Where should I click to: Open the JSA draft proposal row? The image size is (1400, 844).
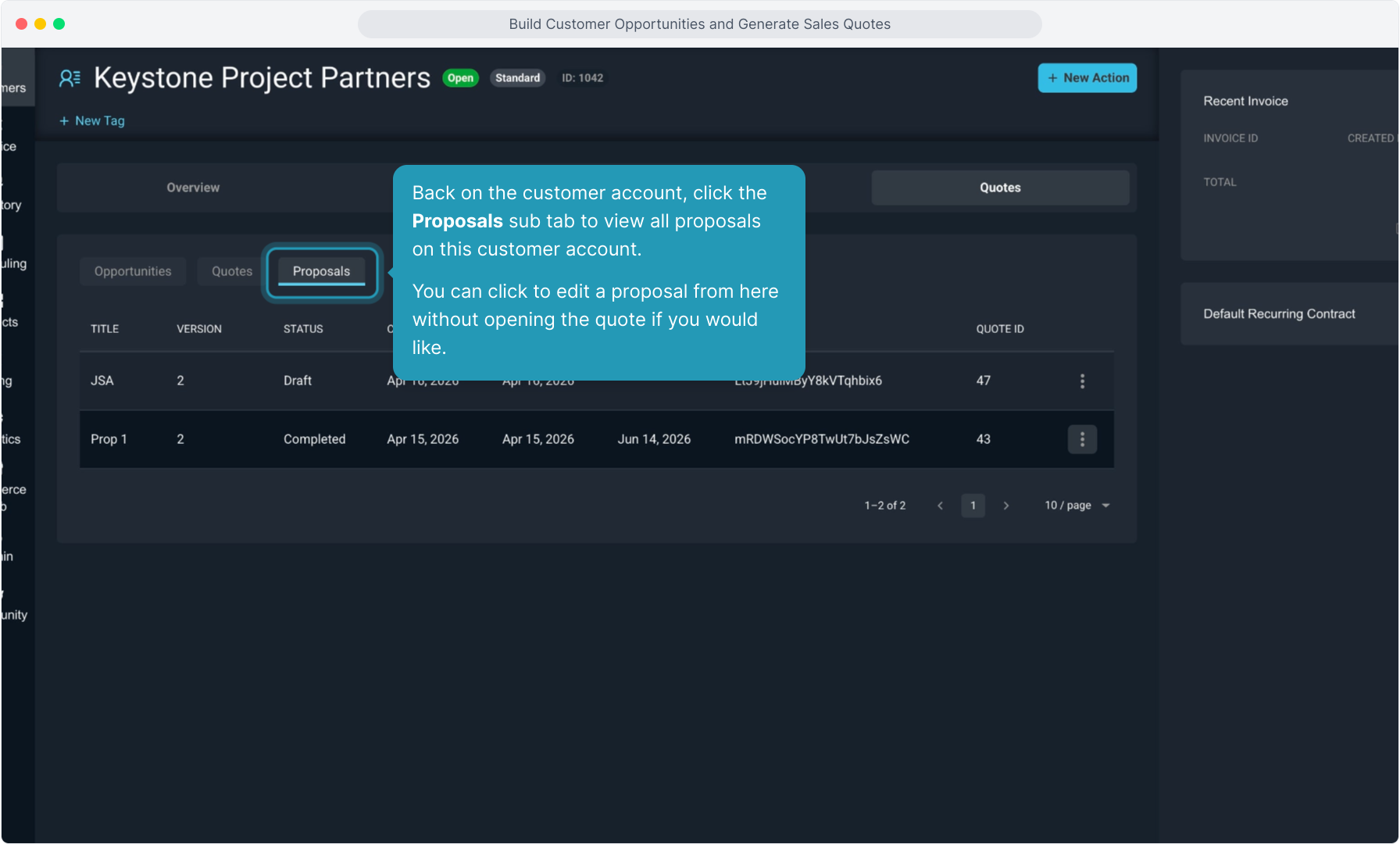point(102,381)
